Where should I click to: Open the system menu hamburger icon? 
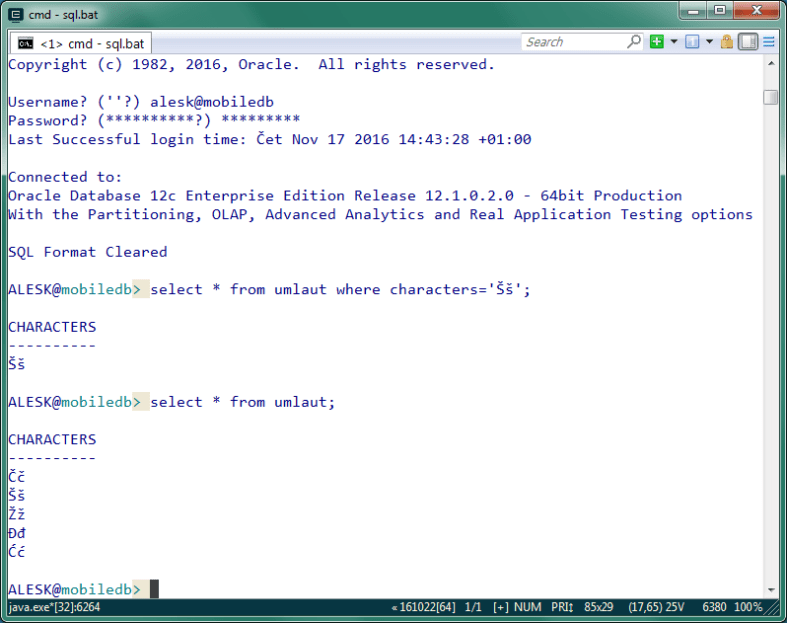click(769, 42)
